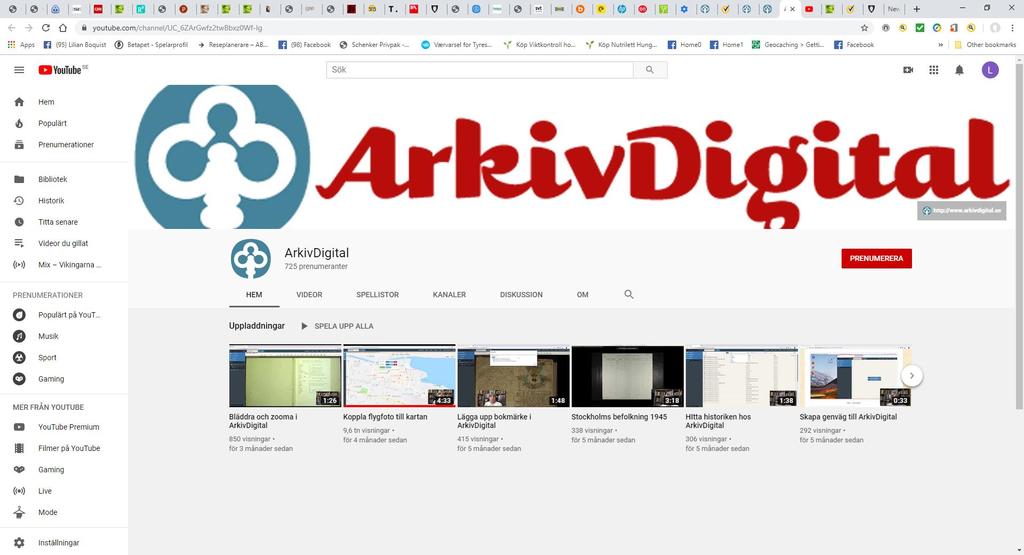
Task: Open a new Chrome tab
Action: pos(916,9)
